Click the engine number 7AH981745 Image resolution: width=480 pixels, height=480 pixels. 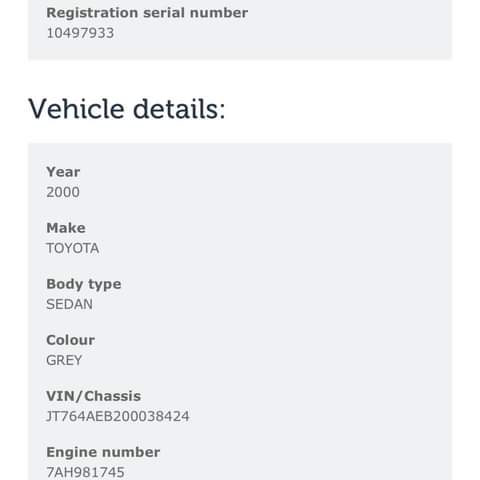tap(85, 472)
